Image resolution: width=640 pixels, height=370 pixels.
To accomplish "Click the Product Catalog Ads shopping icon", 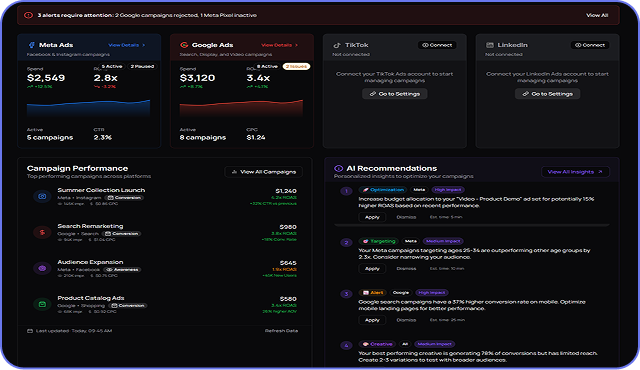I will click(42, 304).
